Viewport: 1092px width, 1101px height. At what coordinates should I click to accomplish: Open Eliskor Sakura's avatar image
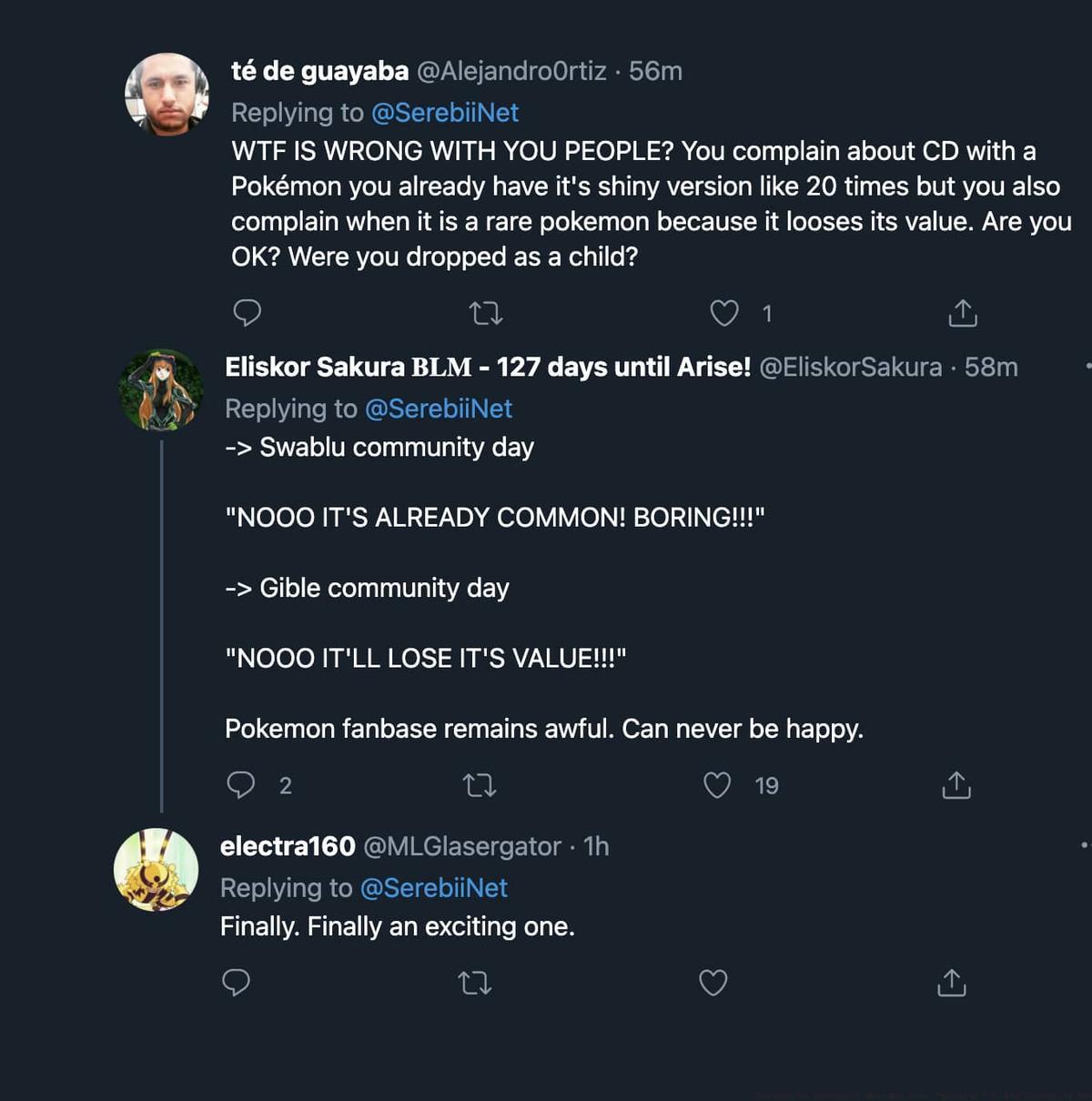[x=161, y=389]
